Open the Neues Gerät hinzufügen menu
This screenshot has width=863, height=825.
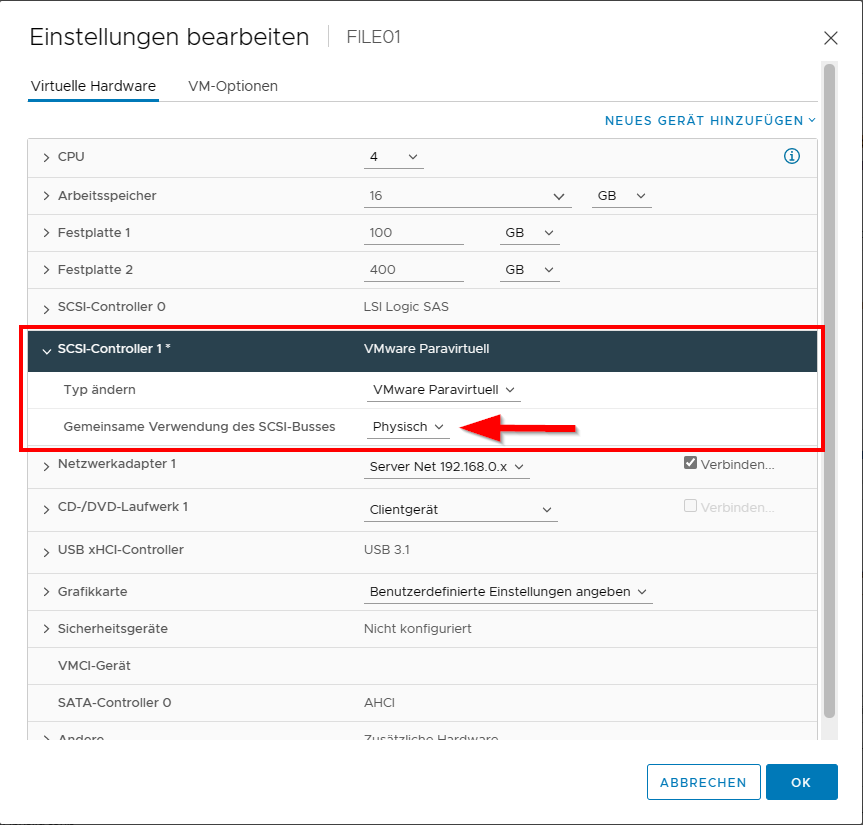[710, 120]
